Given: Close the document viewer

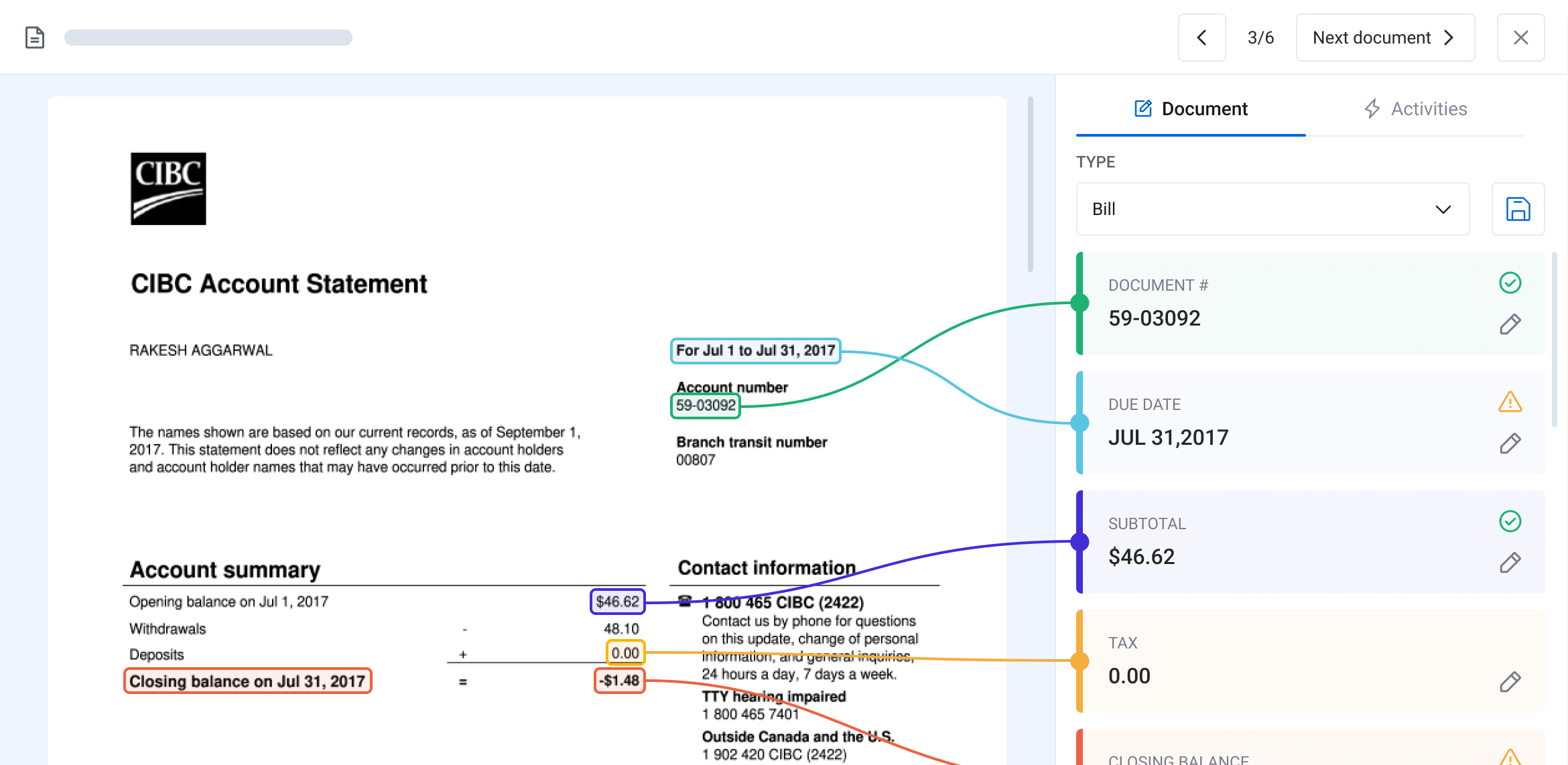Looking at the screenshot, I should point(1520,38).
